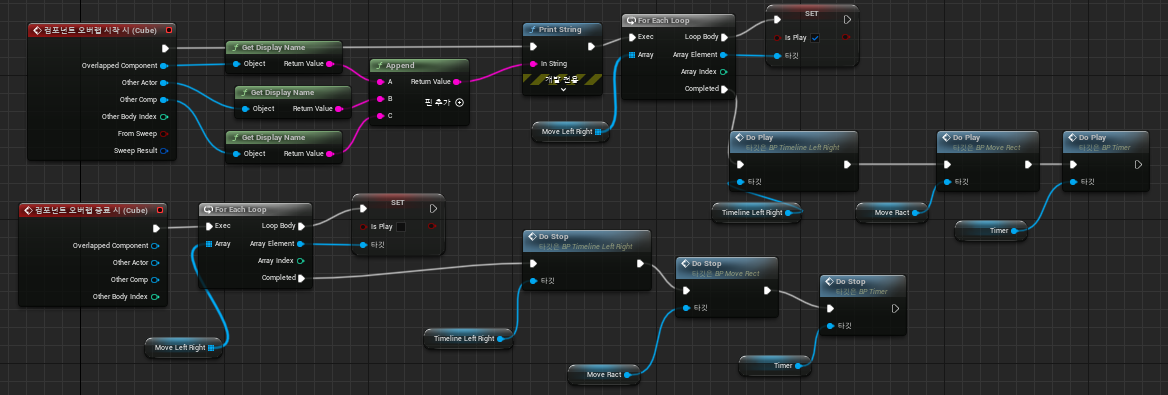
Task: Click the C input pin on the Append node
Action: [x=380, y=116]
